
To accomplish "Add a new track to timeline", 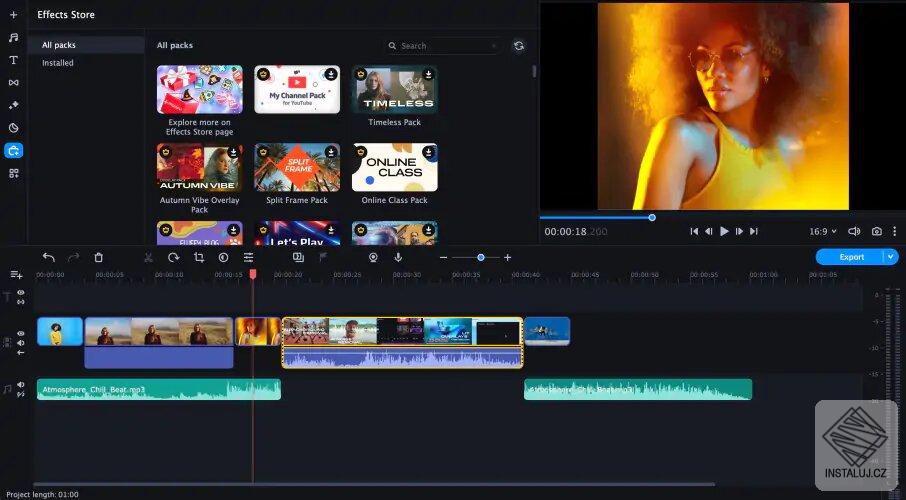I will [16, 275].
